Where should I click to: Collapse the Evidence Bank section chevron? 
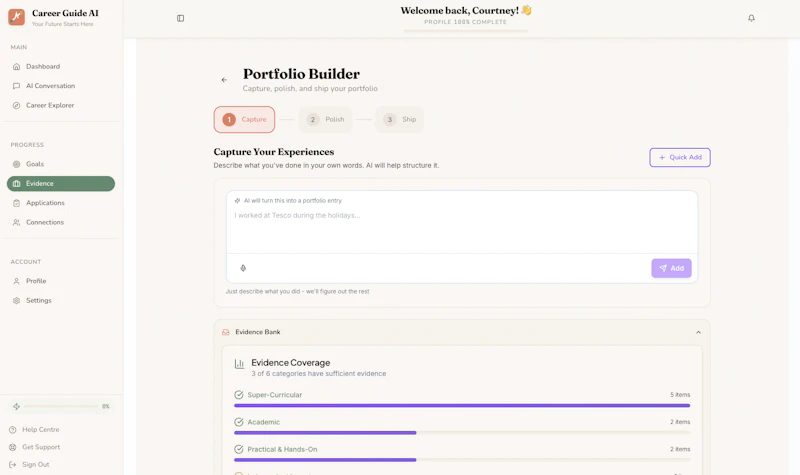pyautogui.click(x=698, y=332)
